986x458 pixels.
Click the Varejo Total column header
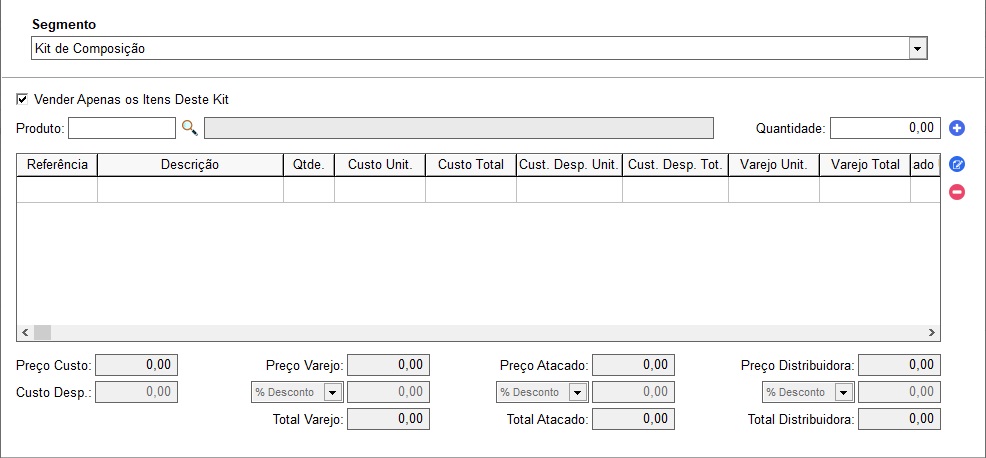(865, 165)
